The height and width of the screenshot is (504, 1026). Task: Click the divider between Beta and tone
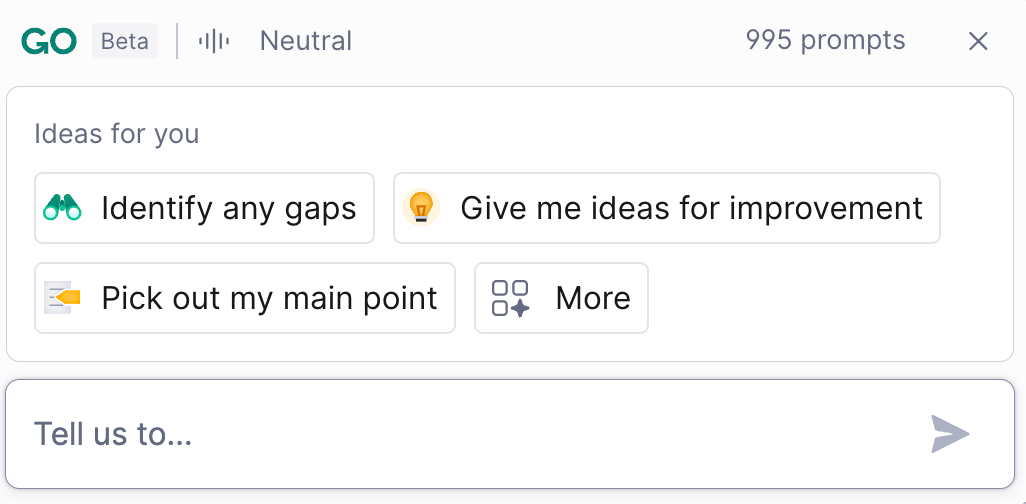tap(177, 41)
